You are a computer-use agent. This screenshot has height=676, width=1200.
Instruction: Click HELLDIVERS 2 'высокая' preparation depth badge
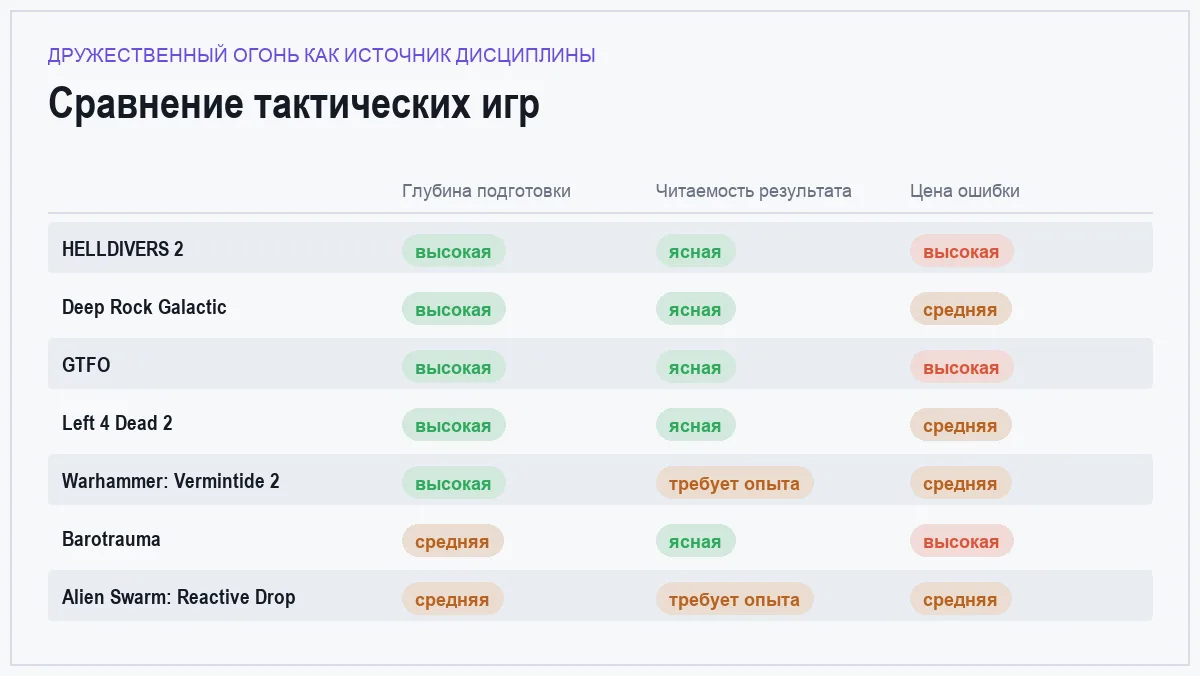pos(454,251)
